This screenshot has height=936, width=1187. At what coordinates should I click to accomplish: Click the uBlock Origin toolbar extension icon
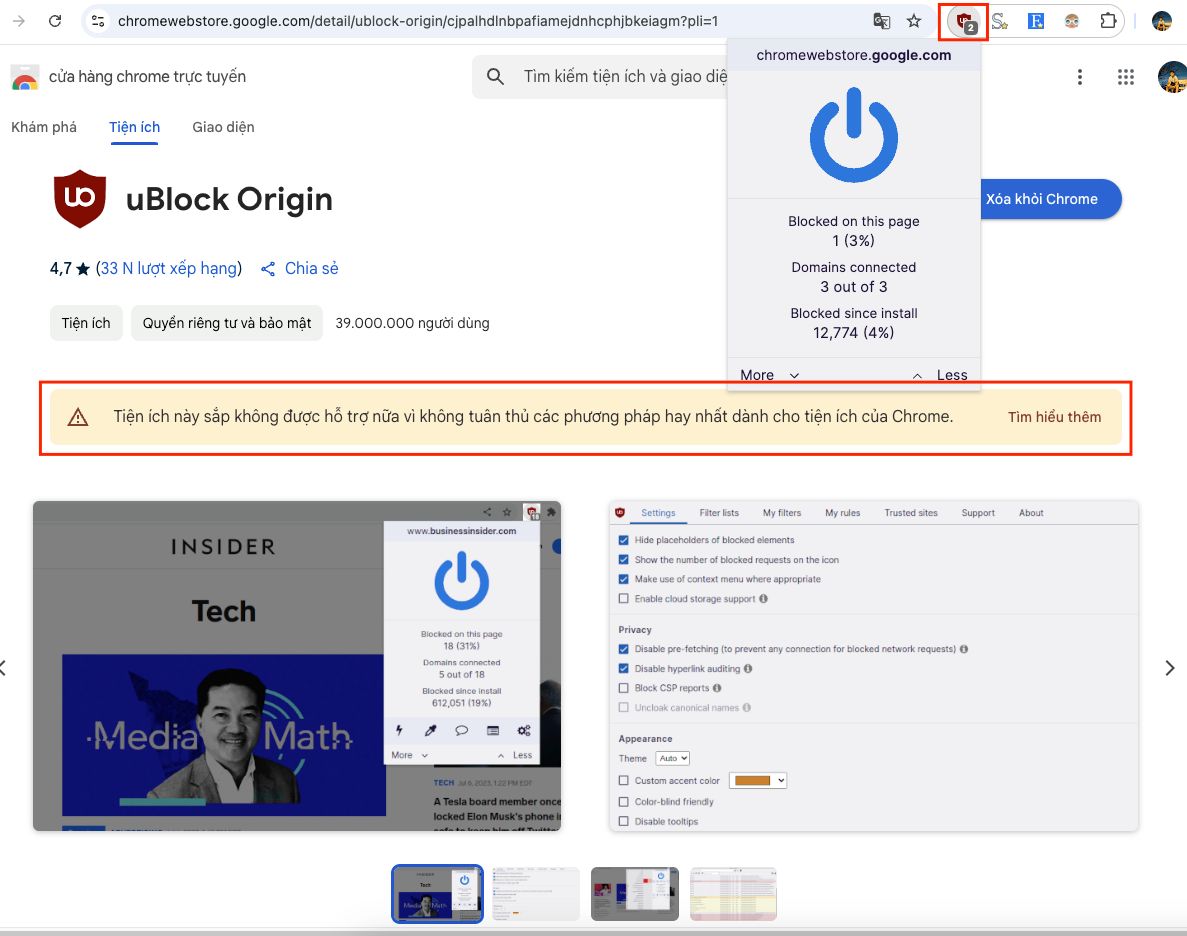point(964,21)
